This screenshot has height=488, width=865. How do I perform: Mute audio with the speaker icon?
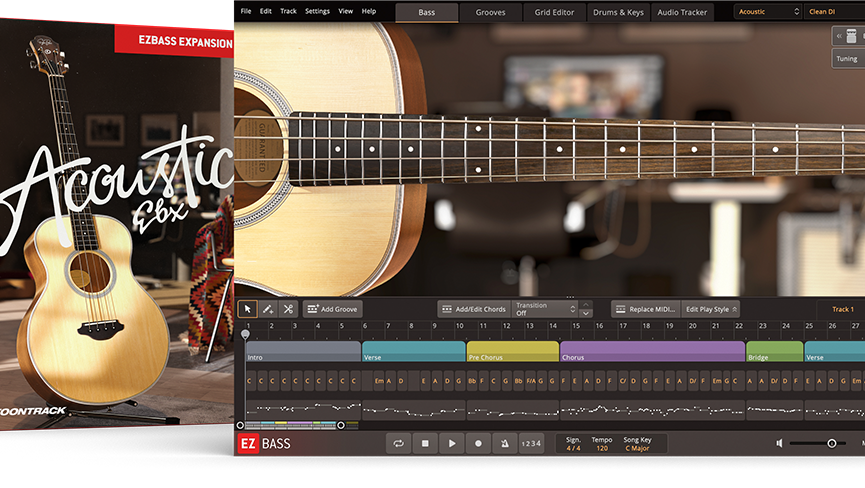[779, 443]
